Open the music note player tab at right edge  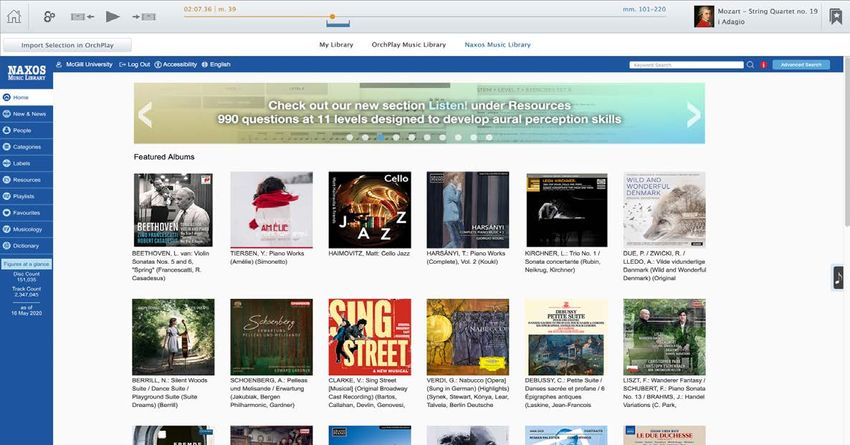(x=838, y=278)
